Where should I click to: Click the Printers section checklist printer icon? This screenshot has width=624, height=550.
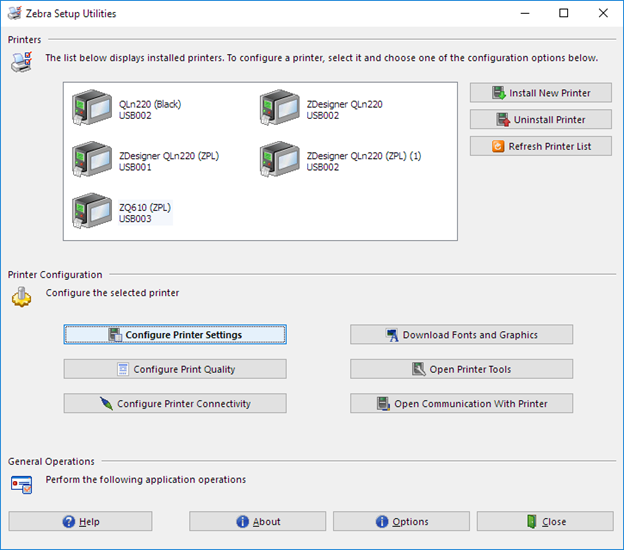tap(21, 62)
